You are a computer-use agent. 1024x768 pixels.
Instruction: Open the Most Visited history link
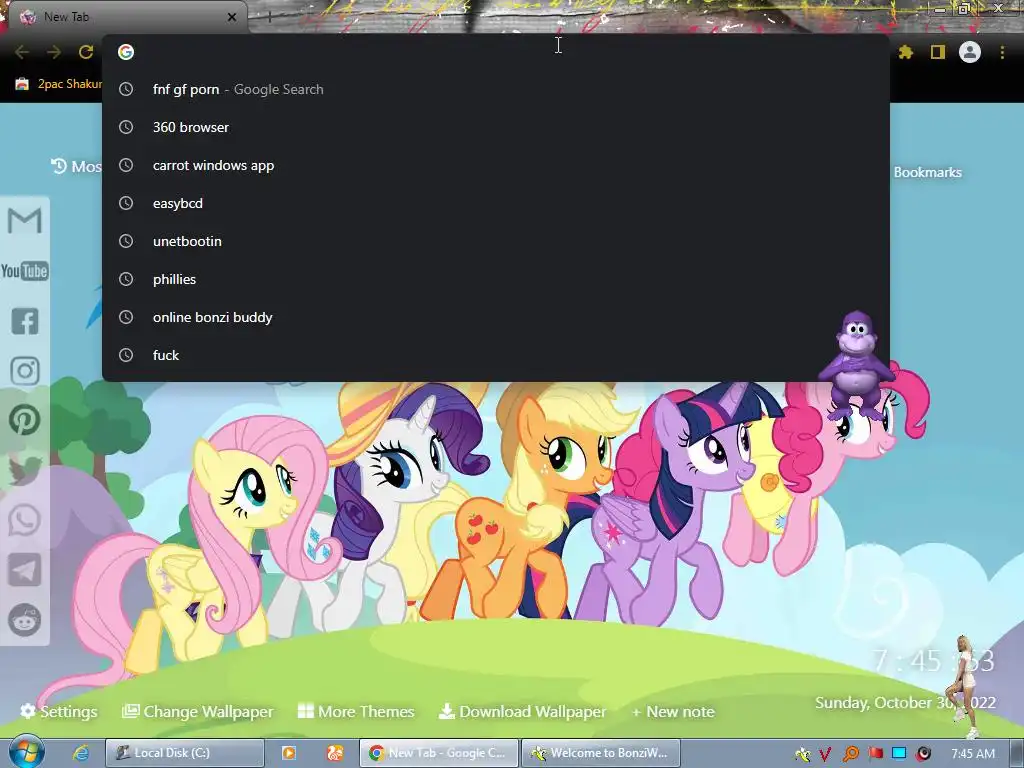pyautogui.click(x=76, y=167)
